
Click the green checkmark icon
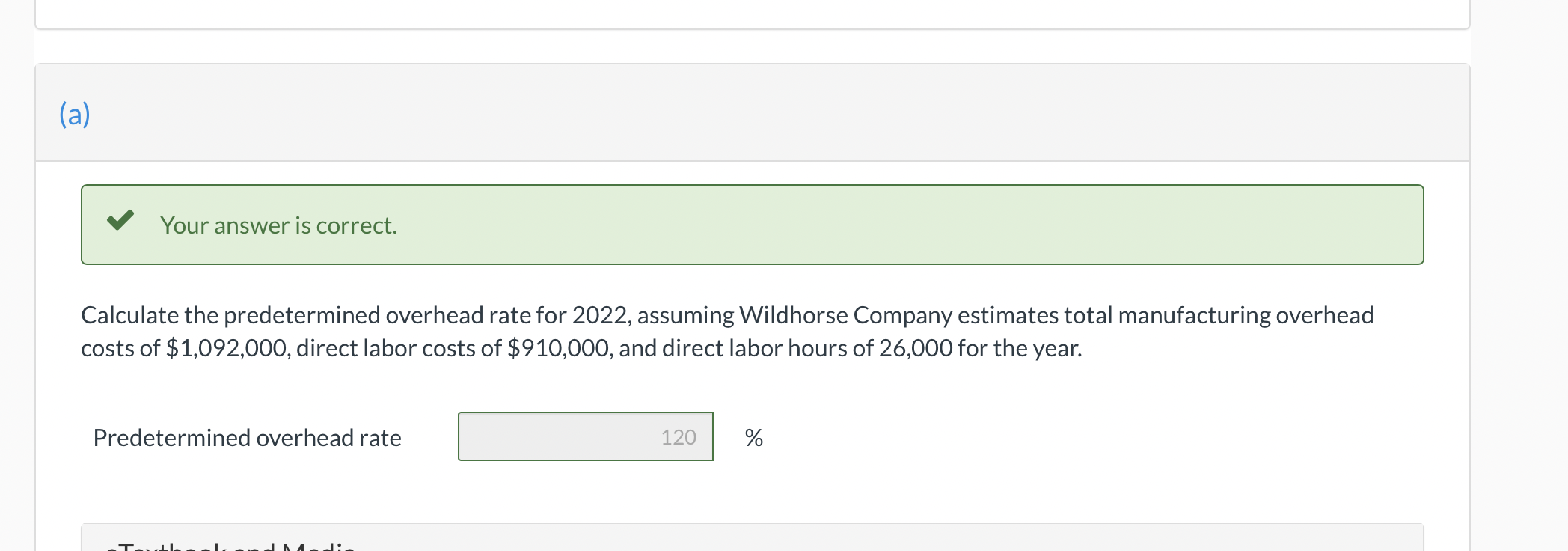(120, 221)
